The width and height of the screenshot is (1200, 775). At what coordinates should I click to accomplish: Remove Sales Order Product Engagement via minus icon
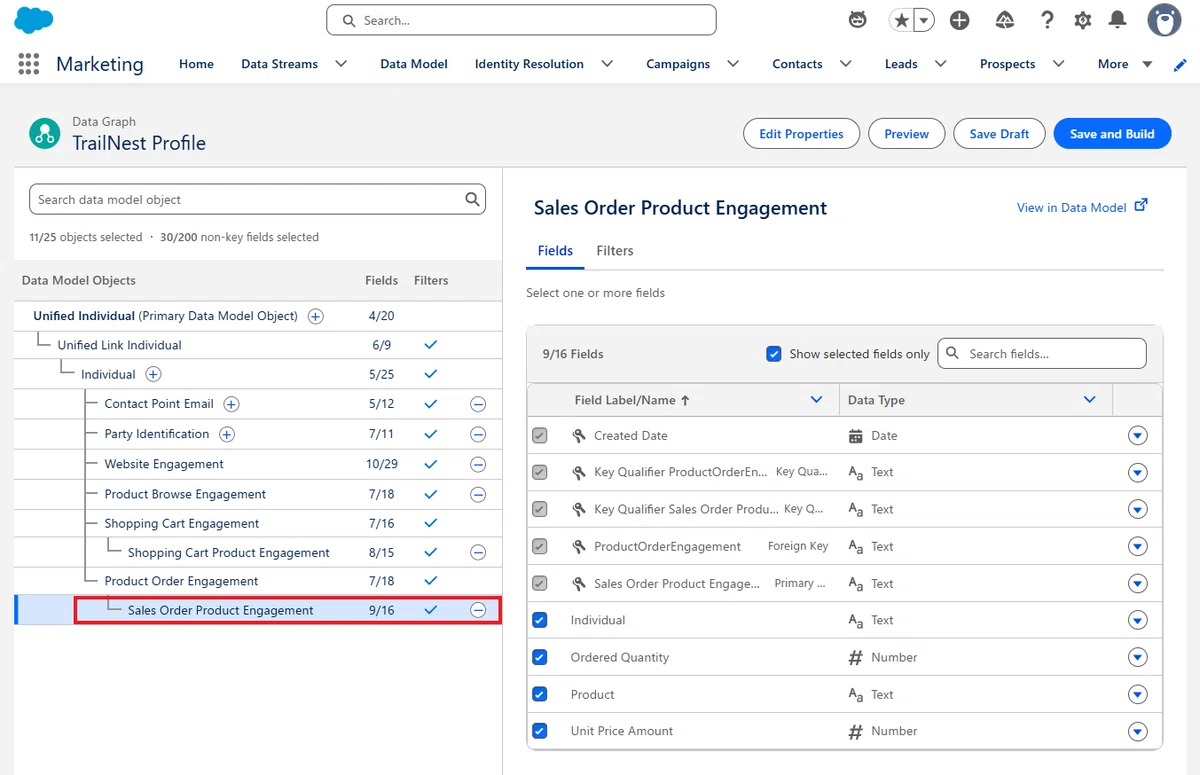pyautogui.click(x=478, y=610)
